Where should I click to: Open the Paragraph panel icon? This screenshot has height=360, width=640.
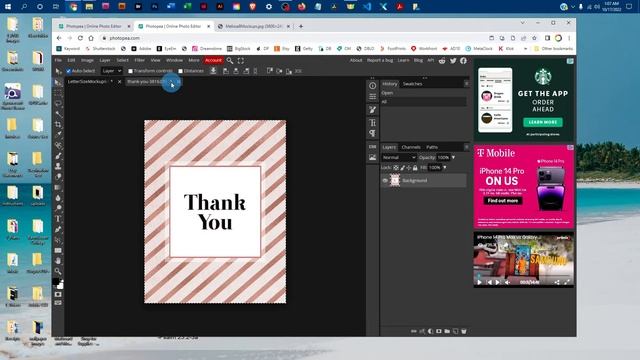373,133
